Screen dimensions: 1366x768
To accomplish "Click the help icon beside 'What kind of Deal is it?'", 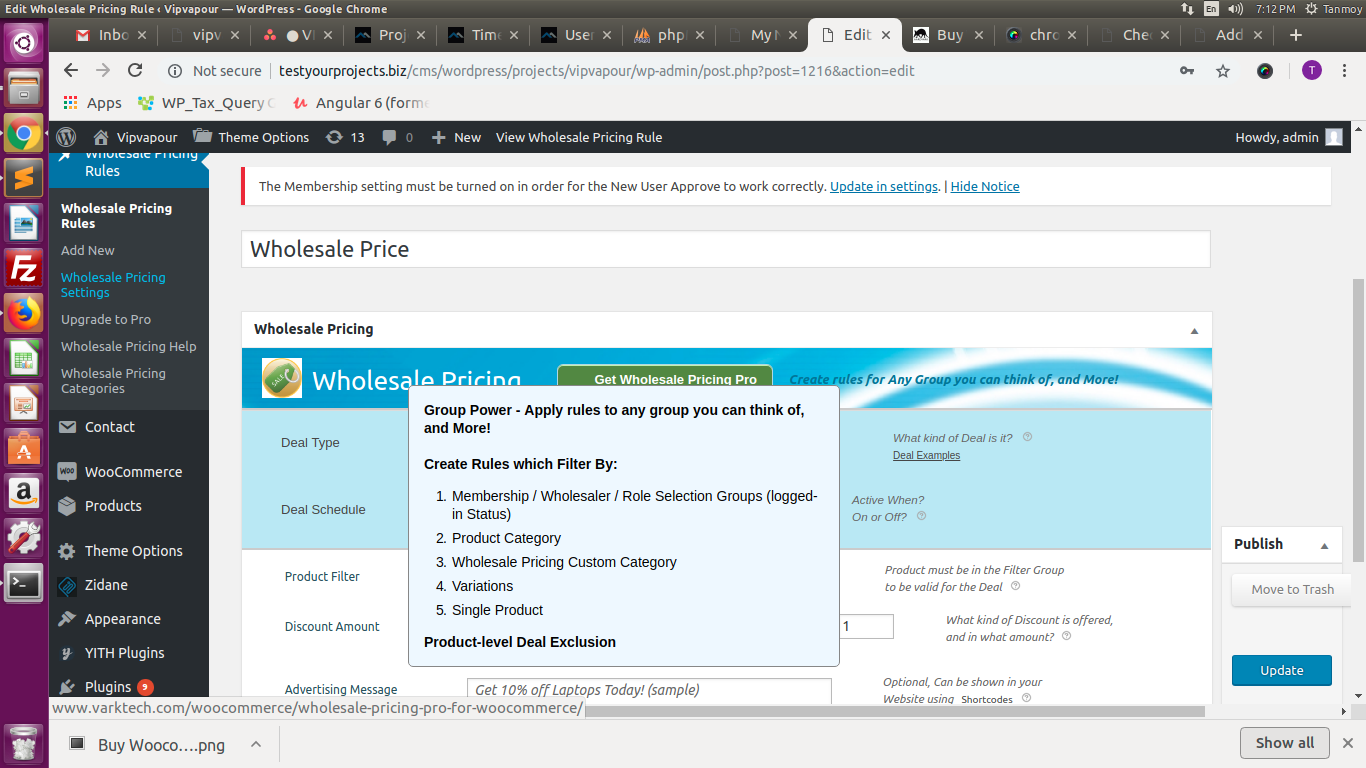I will coord(1027,437).
